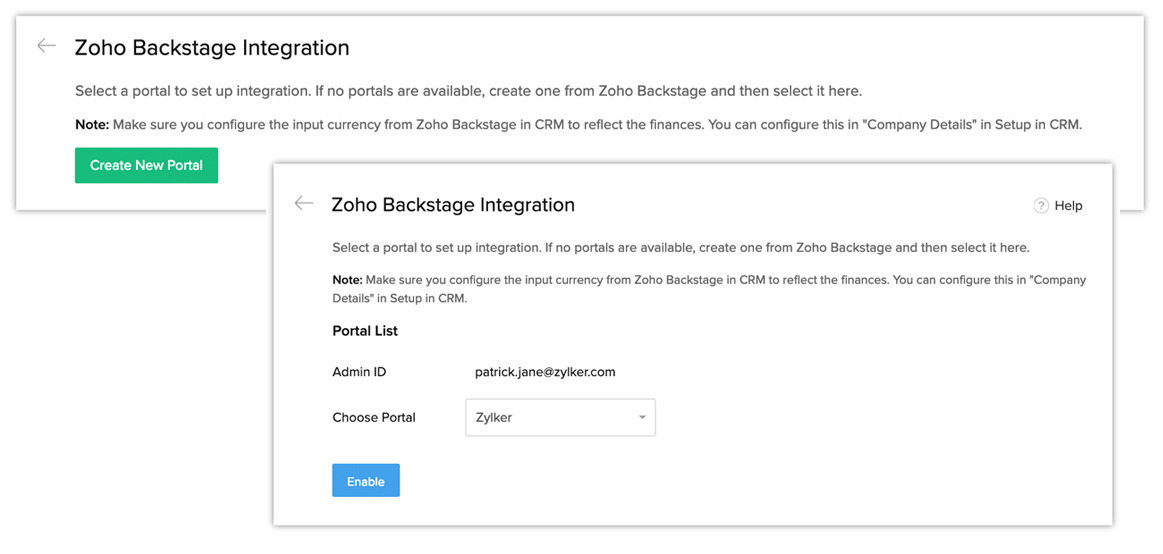Click the rear panel's Select a portal description
1163x554 pixels.
point(468,91)
